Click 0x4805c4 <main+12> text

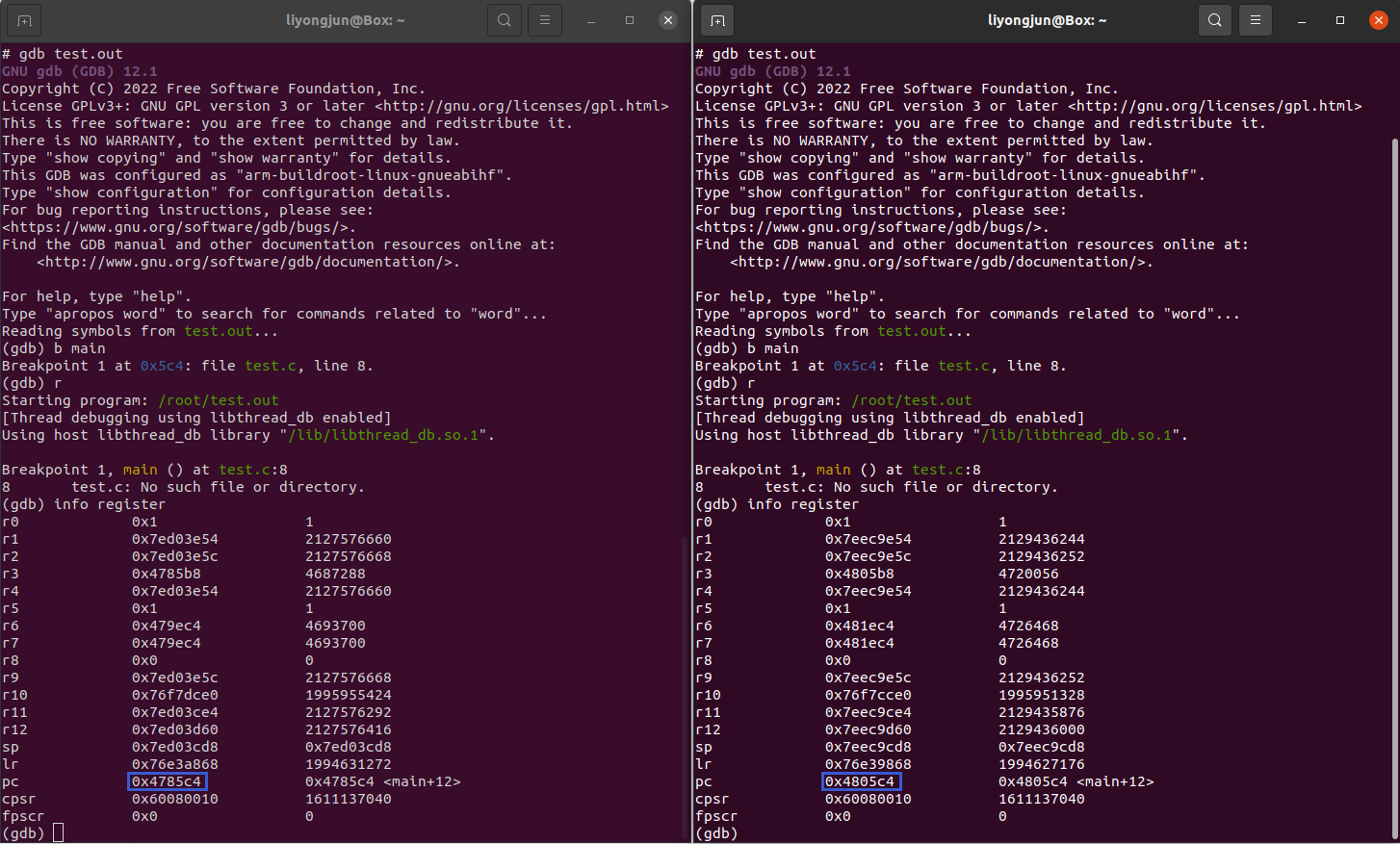click(x=1076, y=781)
